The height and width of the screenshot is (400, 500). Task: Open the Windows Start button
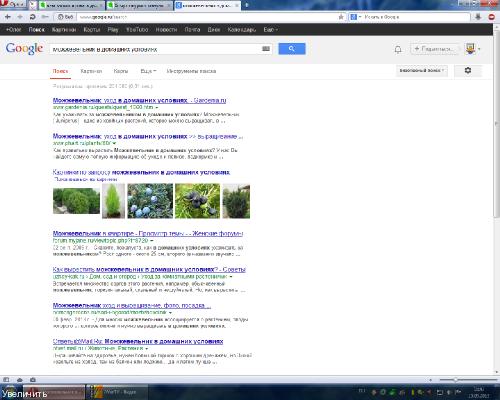(x=11, y=392)
